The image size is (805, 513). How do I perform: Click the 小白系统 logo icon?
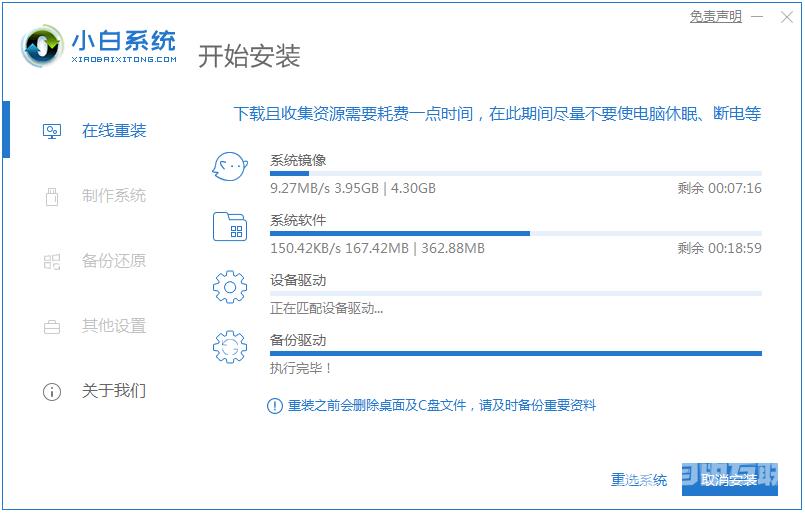(42, 46)
